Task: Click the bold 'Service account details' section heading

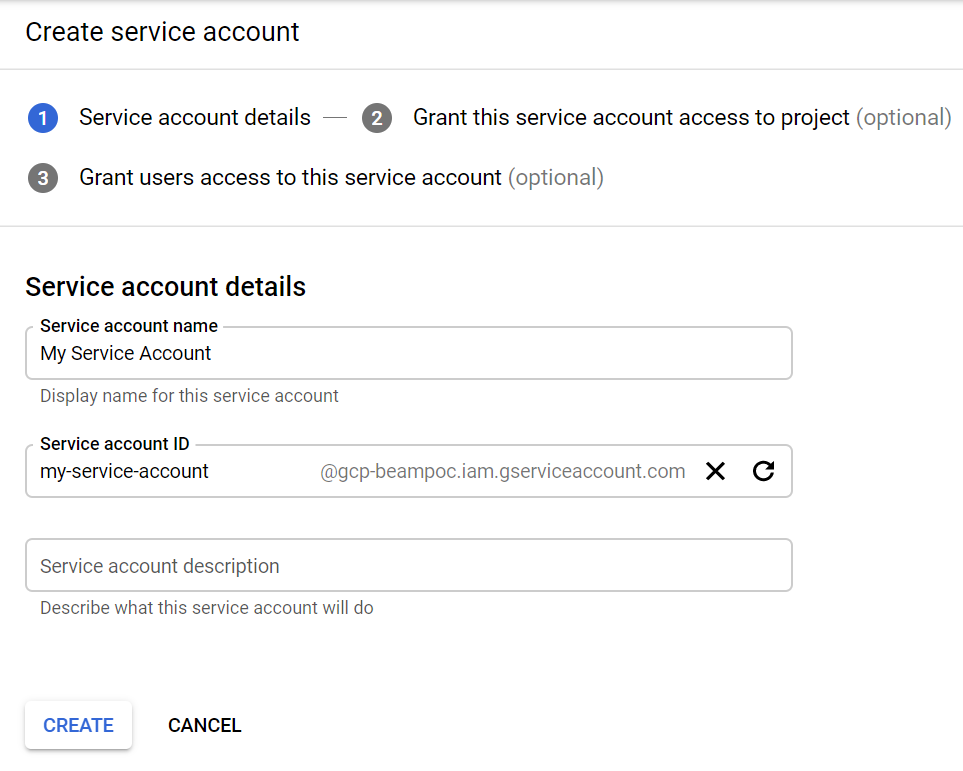Action: pos(165,287)
